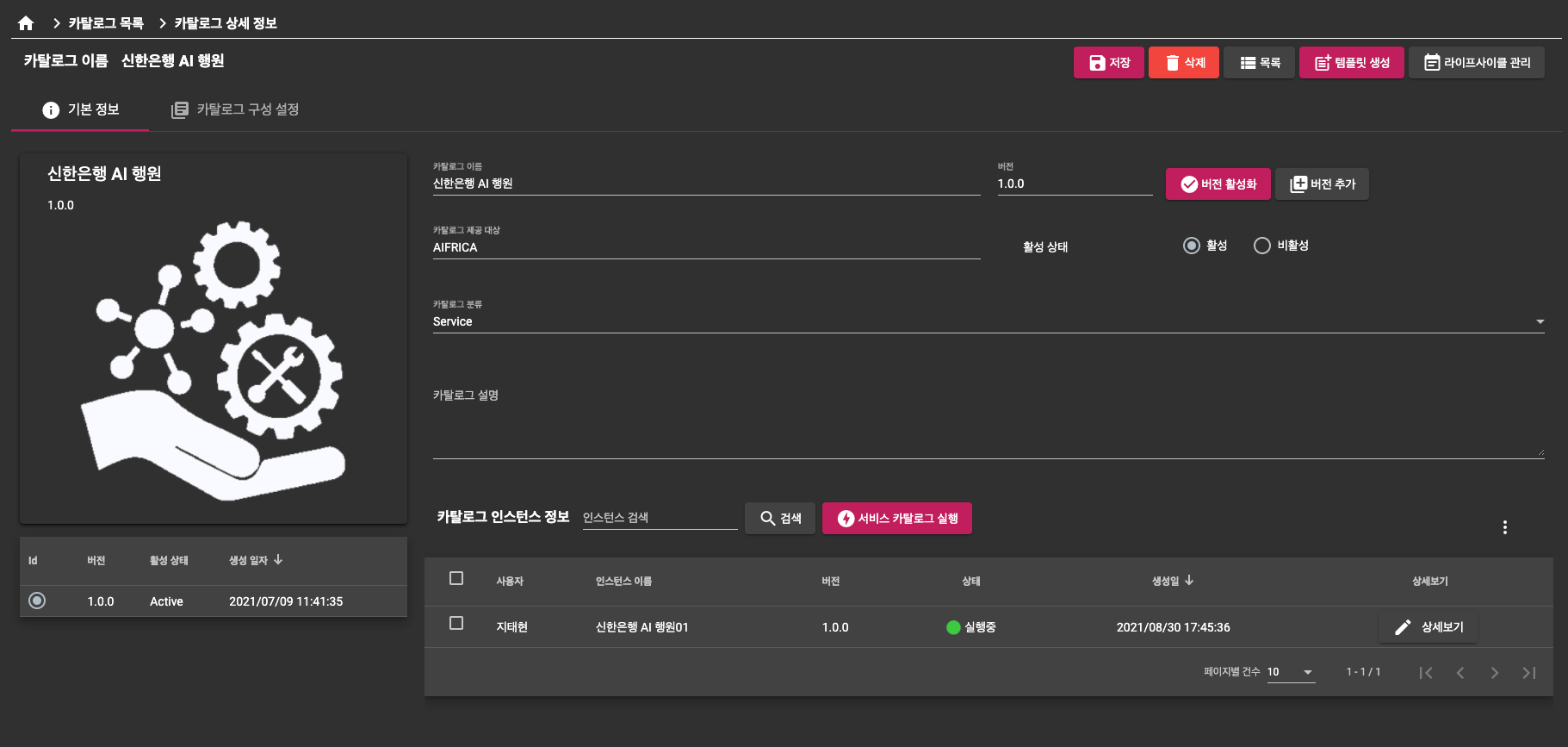1568x747 pixels.
Task: Select the inactive (비활성) radio button
Action: [1261, 246]
